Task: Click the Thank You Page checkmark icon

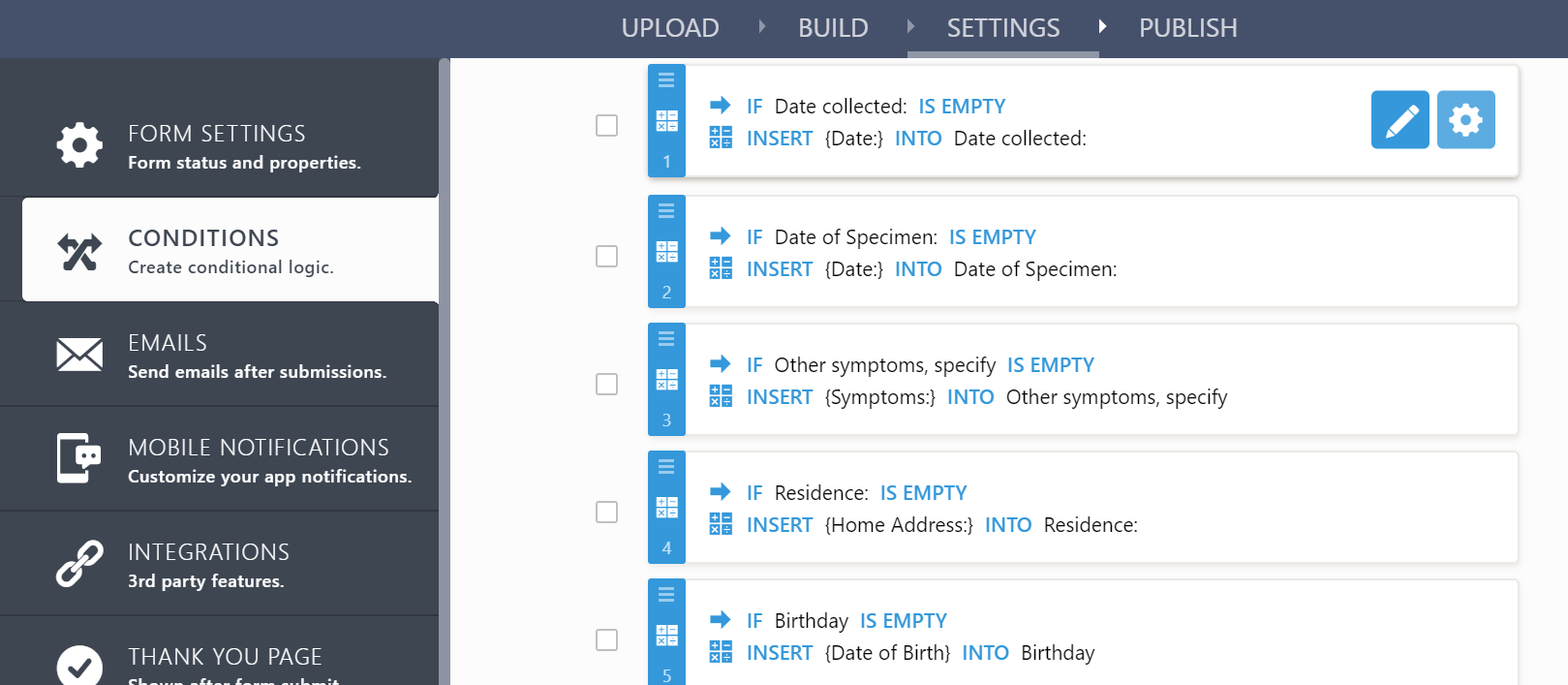Action: pyautogui.click(x=78, y=666)
